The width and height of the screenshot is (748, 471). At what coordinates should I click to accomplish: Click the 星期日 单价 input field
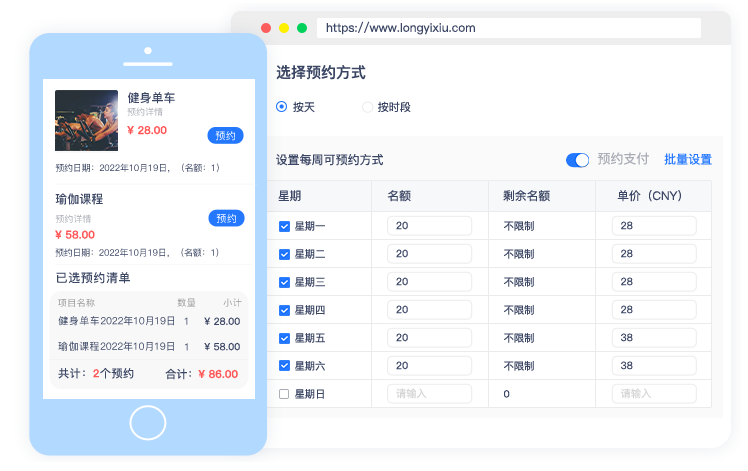coord(654,394)
